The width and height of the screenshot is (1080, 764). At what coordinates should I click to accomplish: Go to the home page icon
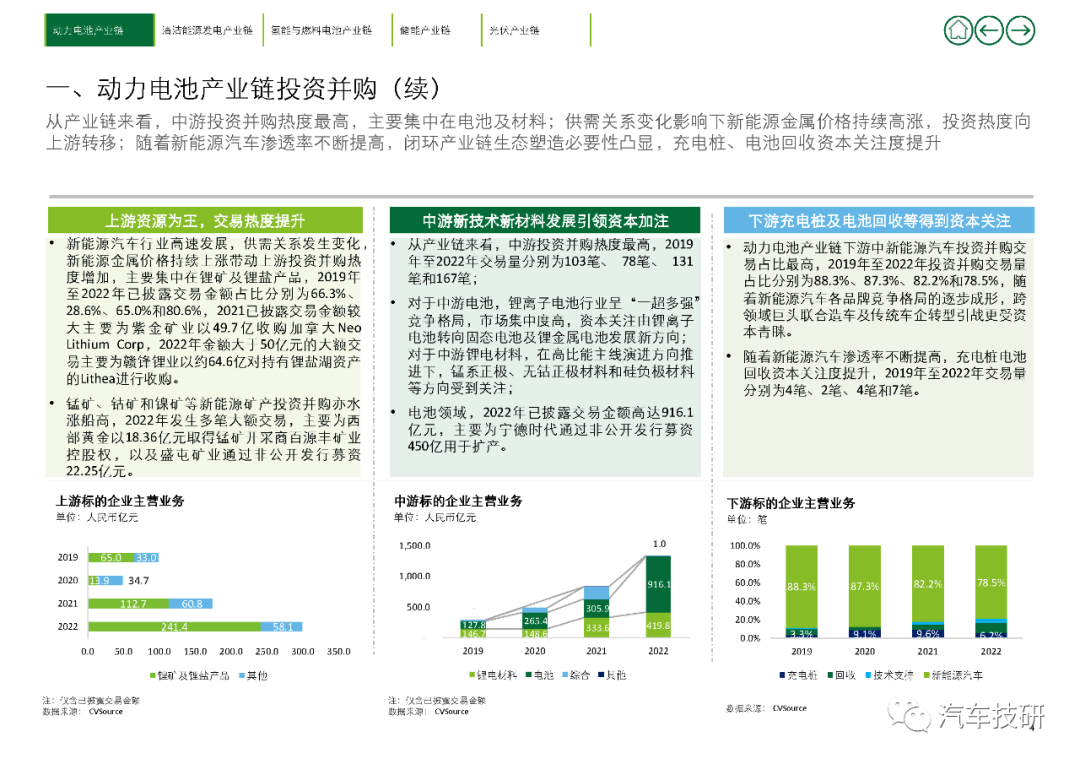pyautogui.click(x=958, y=30)
